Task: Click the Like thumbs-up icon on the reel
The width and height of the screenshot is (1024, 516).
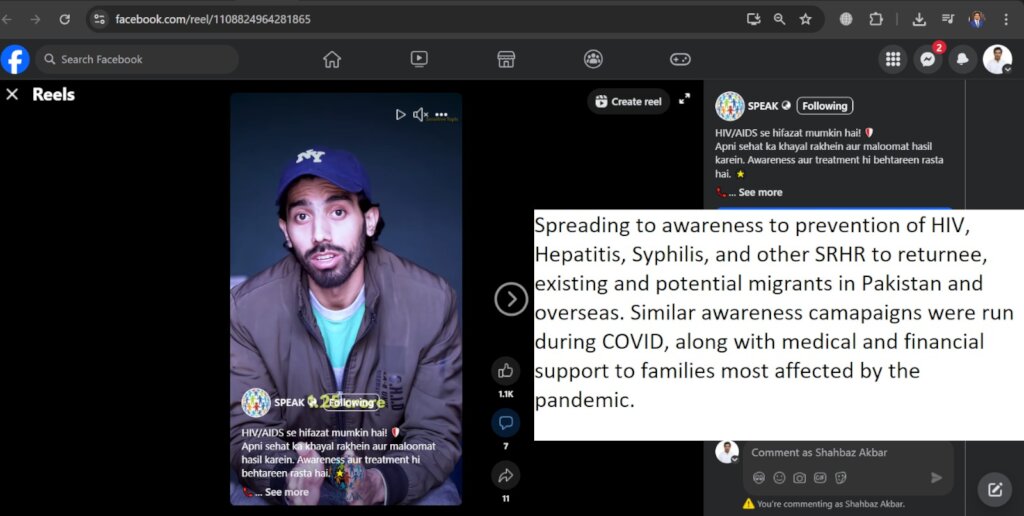Action: coord(505,371)
